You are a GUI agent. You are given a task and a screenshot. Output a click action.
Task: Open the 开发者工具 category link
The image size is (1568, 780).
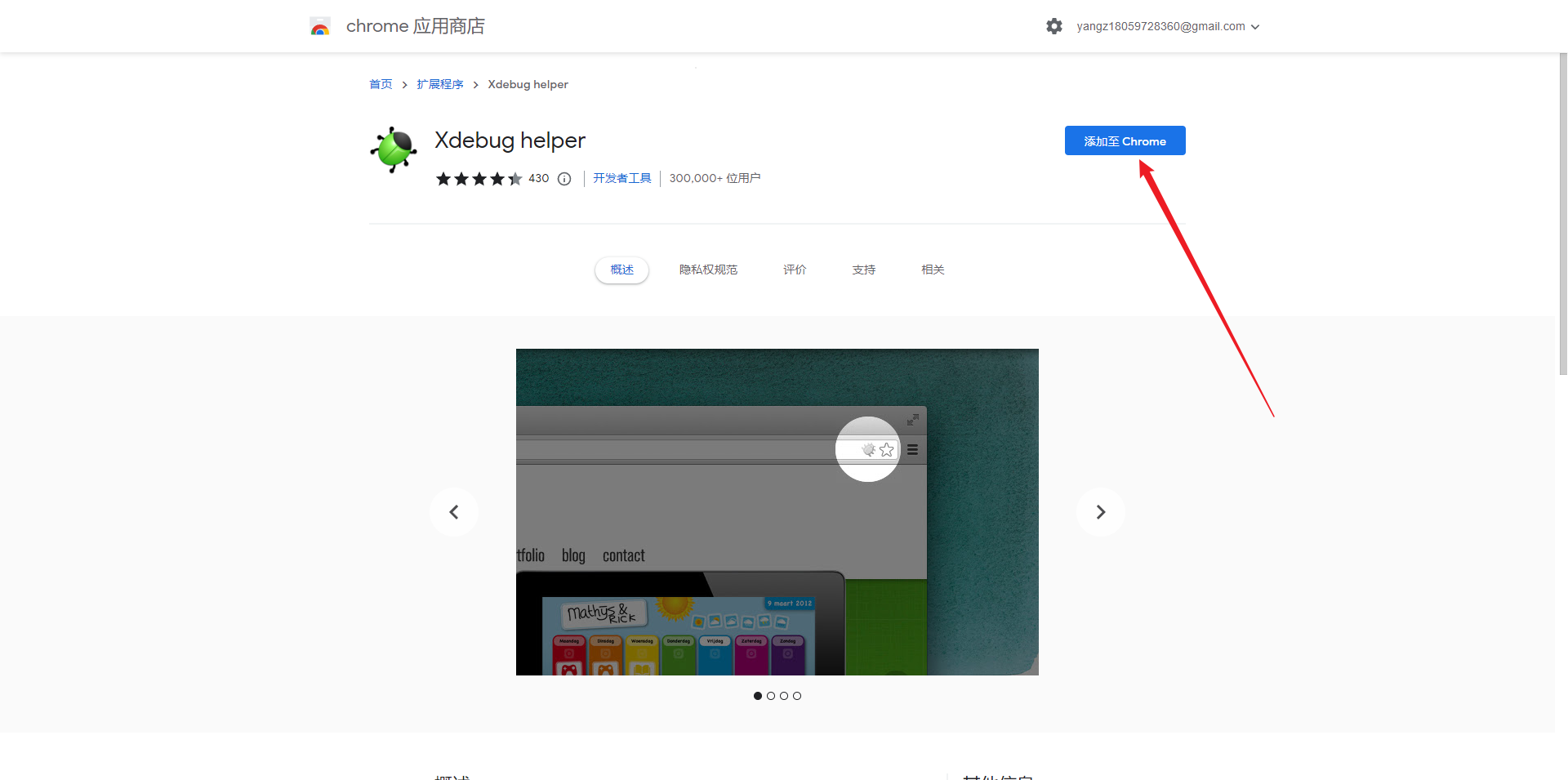622,178
